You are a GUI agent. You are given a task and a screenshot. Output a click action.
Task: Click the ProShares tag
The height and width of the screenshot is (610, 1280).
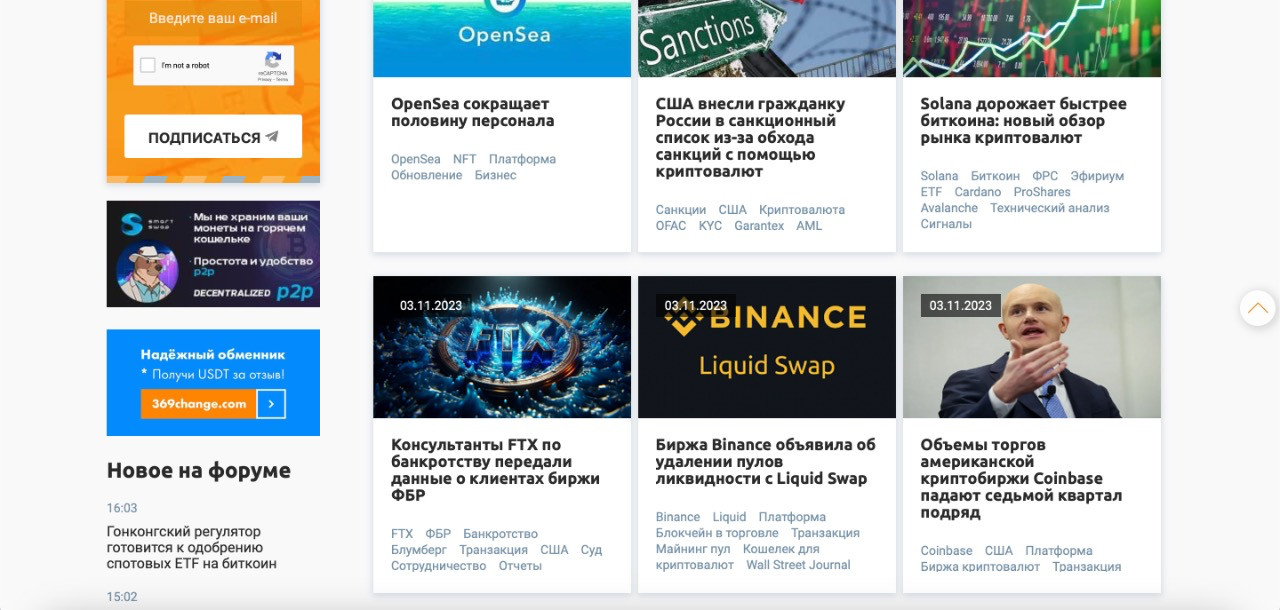(1042, 192)
